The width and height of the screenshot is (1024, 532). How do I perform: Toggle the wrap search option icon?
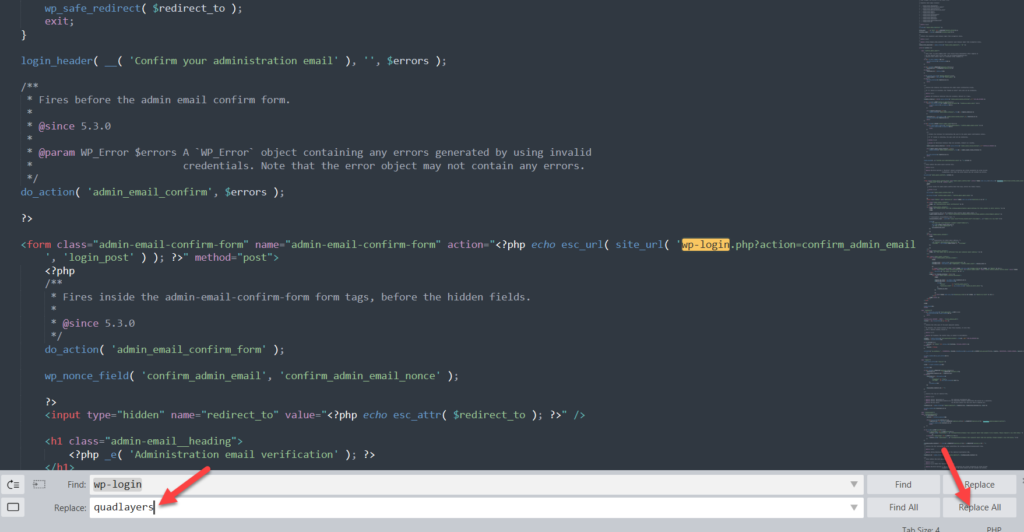tap(13, 485)
